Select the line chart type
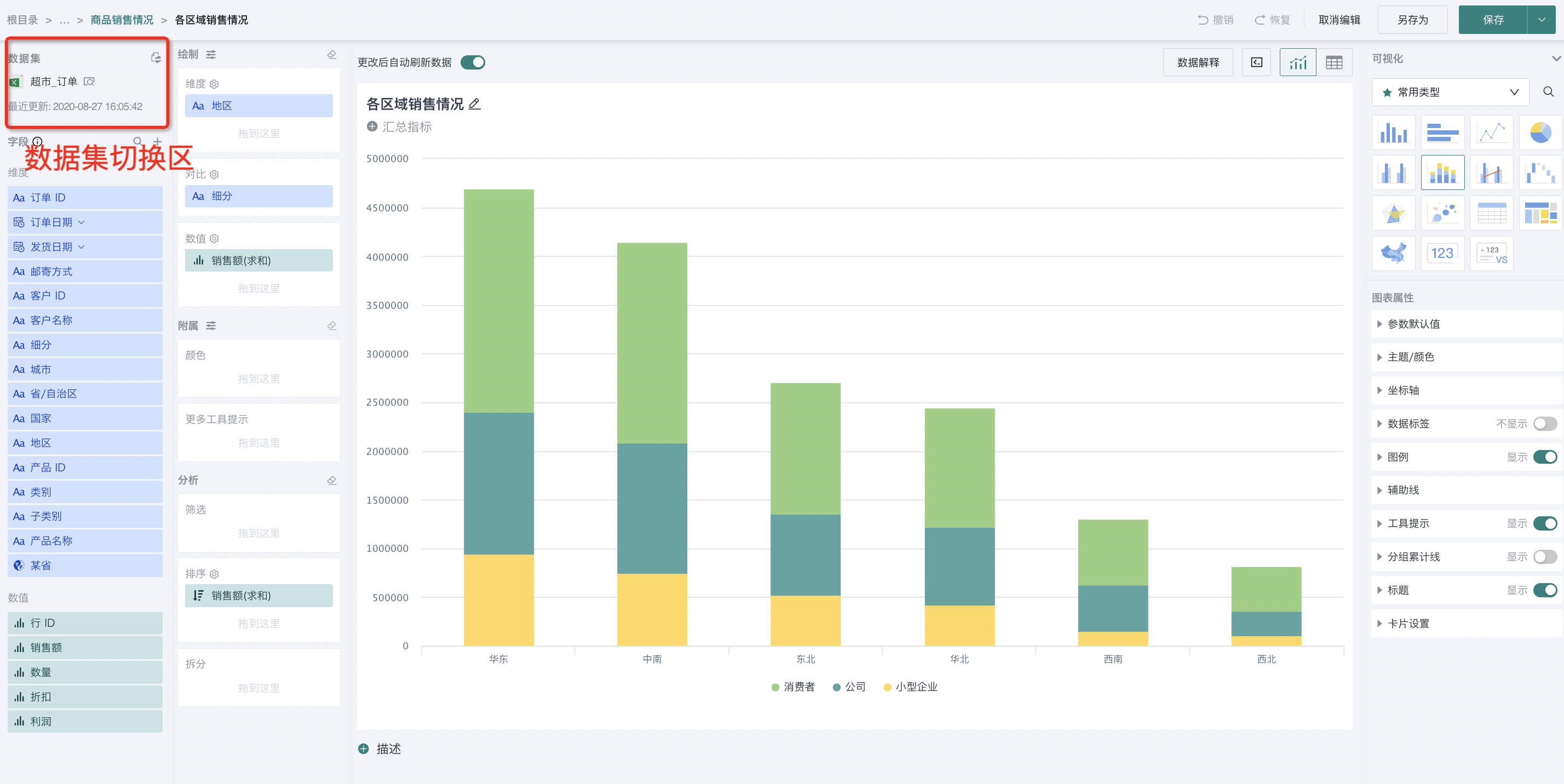 (x=1491, y=132)
